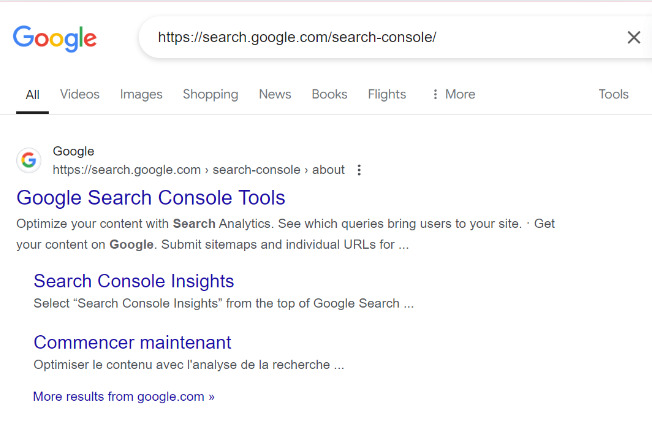Click the Google logo to go home
This screenshot has height=436, width=652.
click(x=55, y=38)
